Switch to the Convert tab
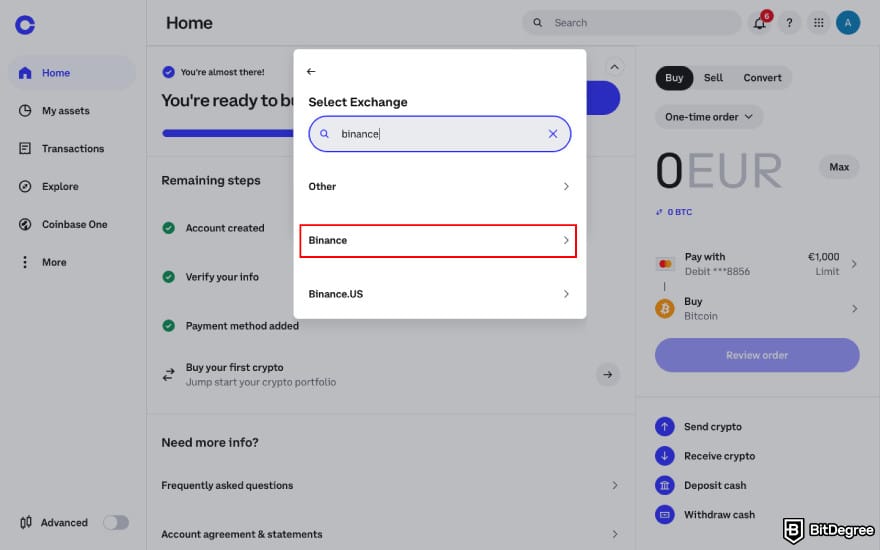The image size is (880, 550). [x=762, y=78]
